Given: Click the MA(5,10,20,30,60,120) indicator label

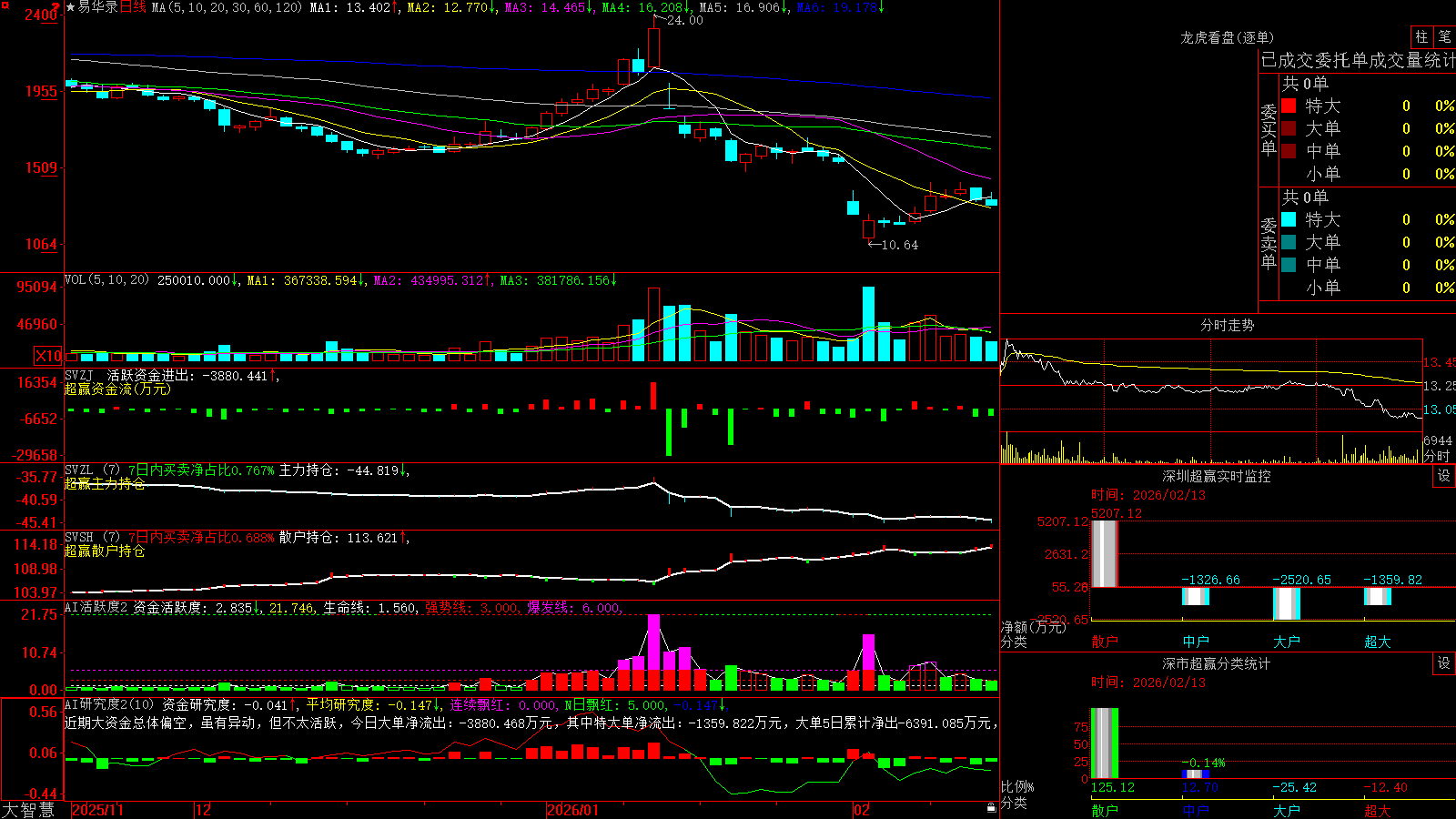Looking at the screenshot, I should [x=227, y=7].
